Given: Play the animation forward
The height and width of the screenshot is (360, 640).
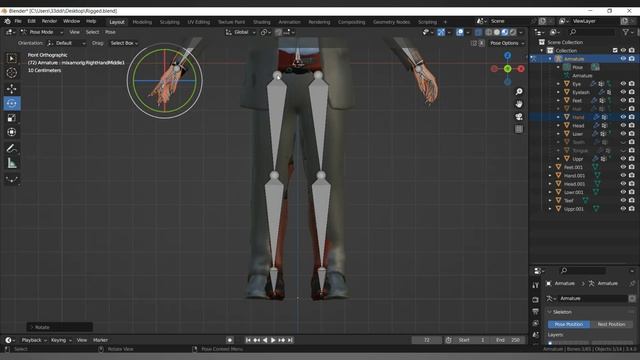Looking at the screenshot, I should click(x=273, y=340).
